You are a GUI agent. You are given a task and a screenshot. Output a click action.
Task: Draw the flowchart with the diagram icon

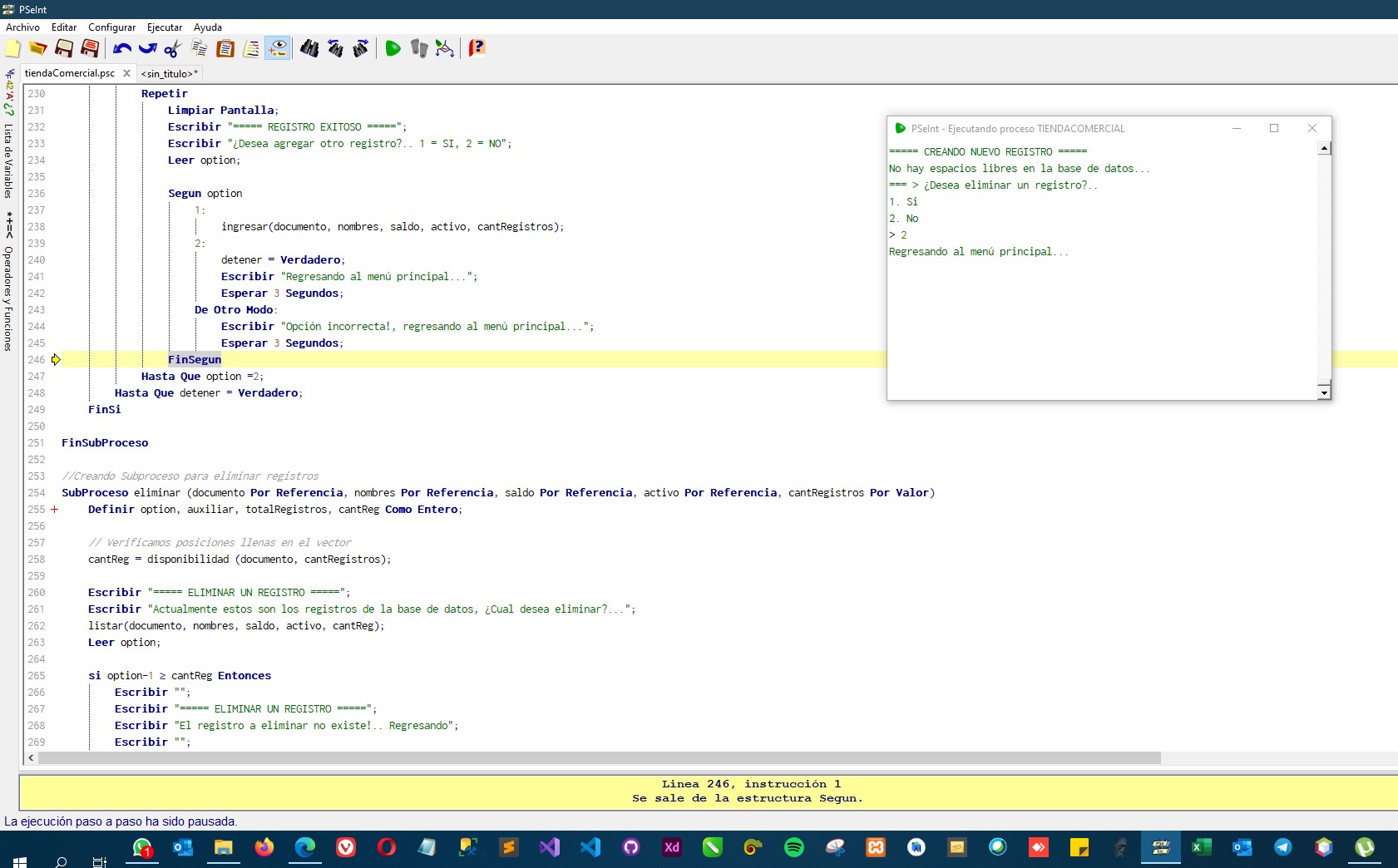pyautogui.click(x=445, y=49)
